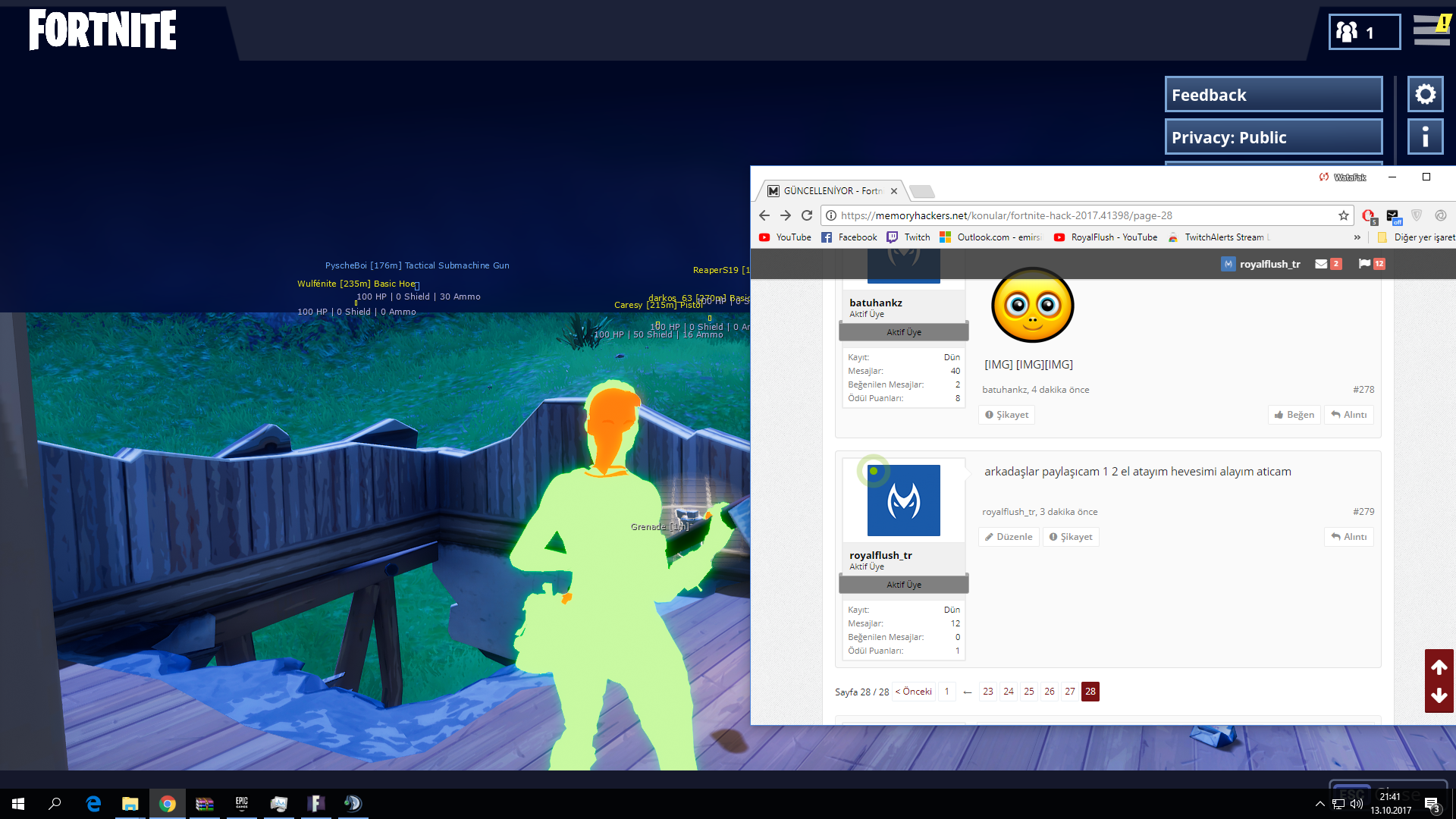
Task: Click the Chrome address bar URL
Action: (x=1006, y=215)
